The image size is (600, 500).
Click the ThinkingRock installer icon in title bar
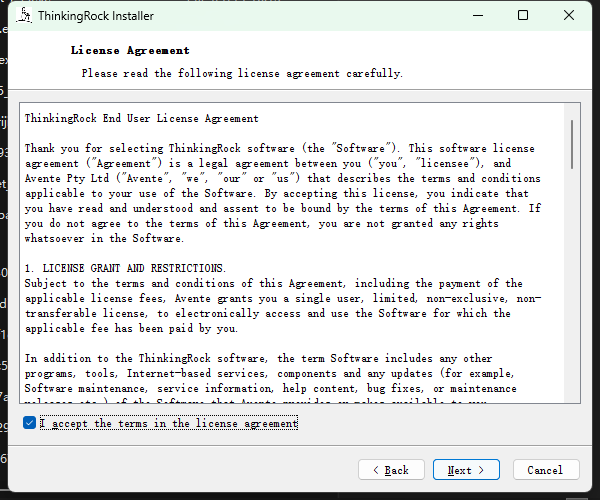point(24,16)
